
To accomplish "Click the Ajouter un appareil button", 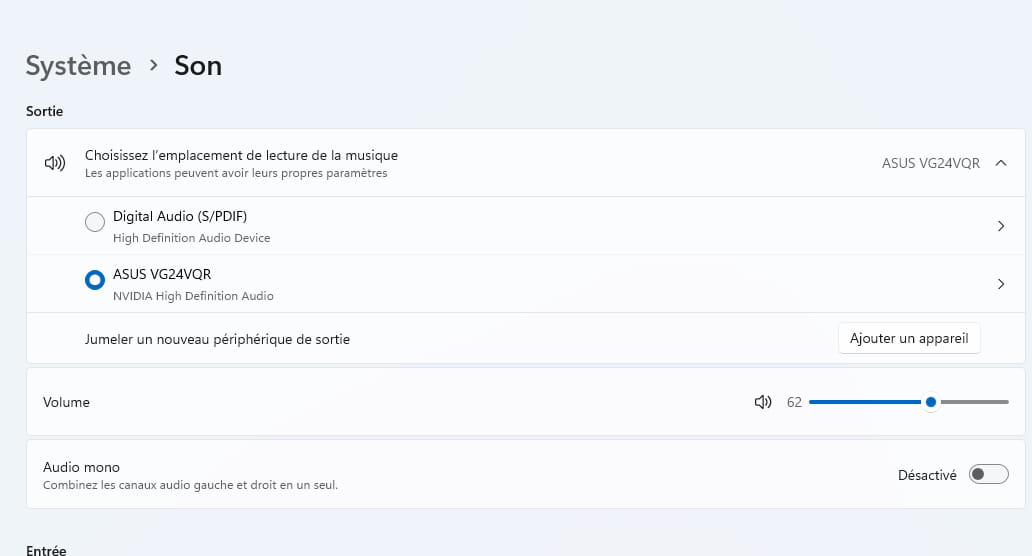I will pos(909,338).
